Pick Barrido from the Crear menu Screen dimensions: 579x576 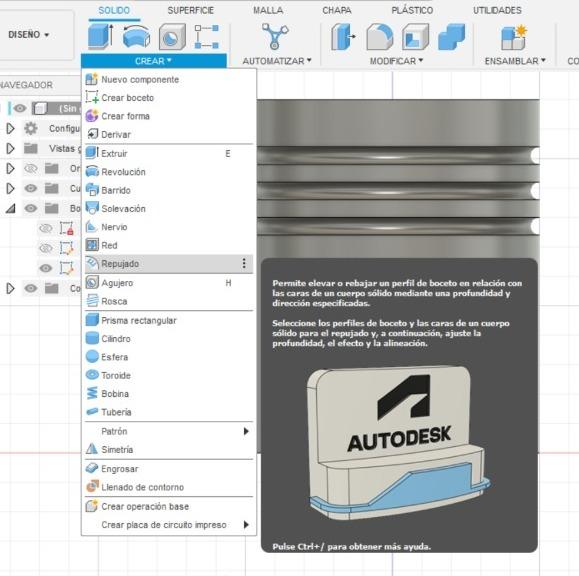click(x=169, y=190)
